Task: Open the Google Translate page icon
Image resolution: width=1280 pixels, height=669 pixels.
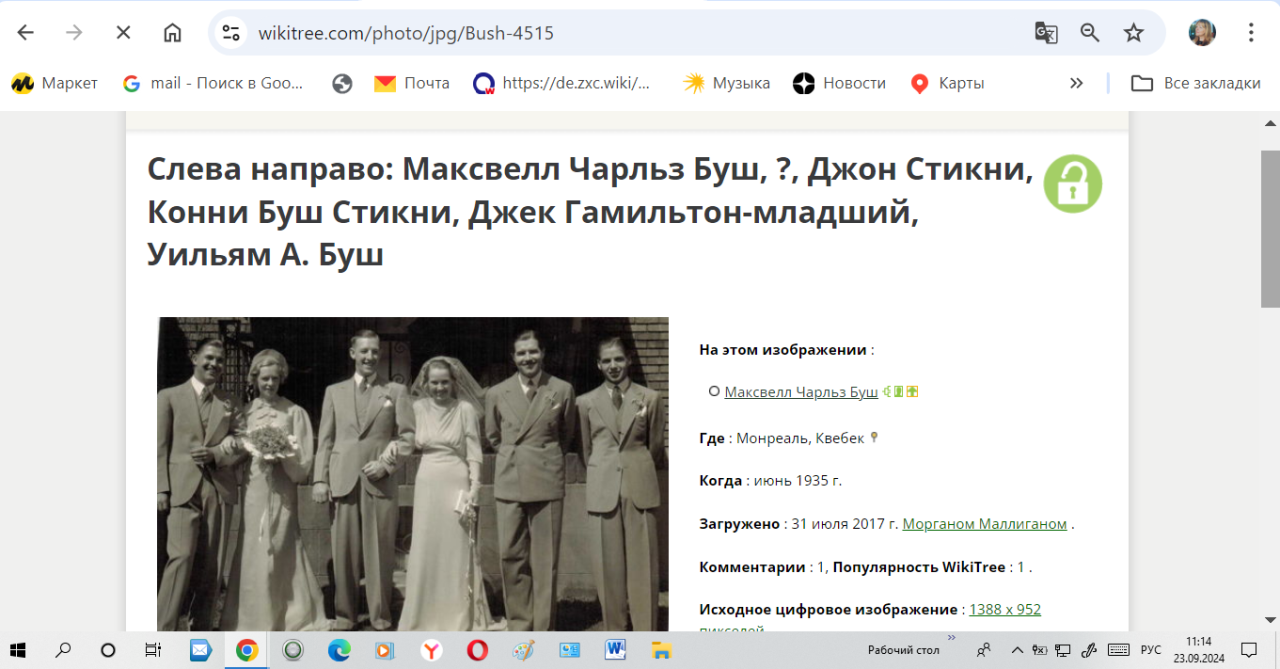Action: 1046,33
